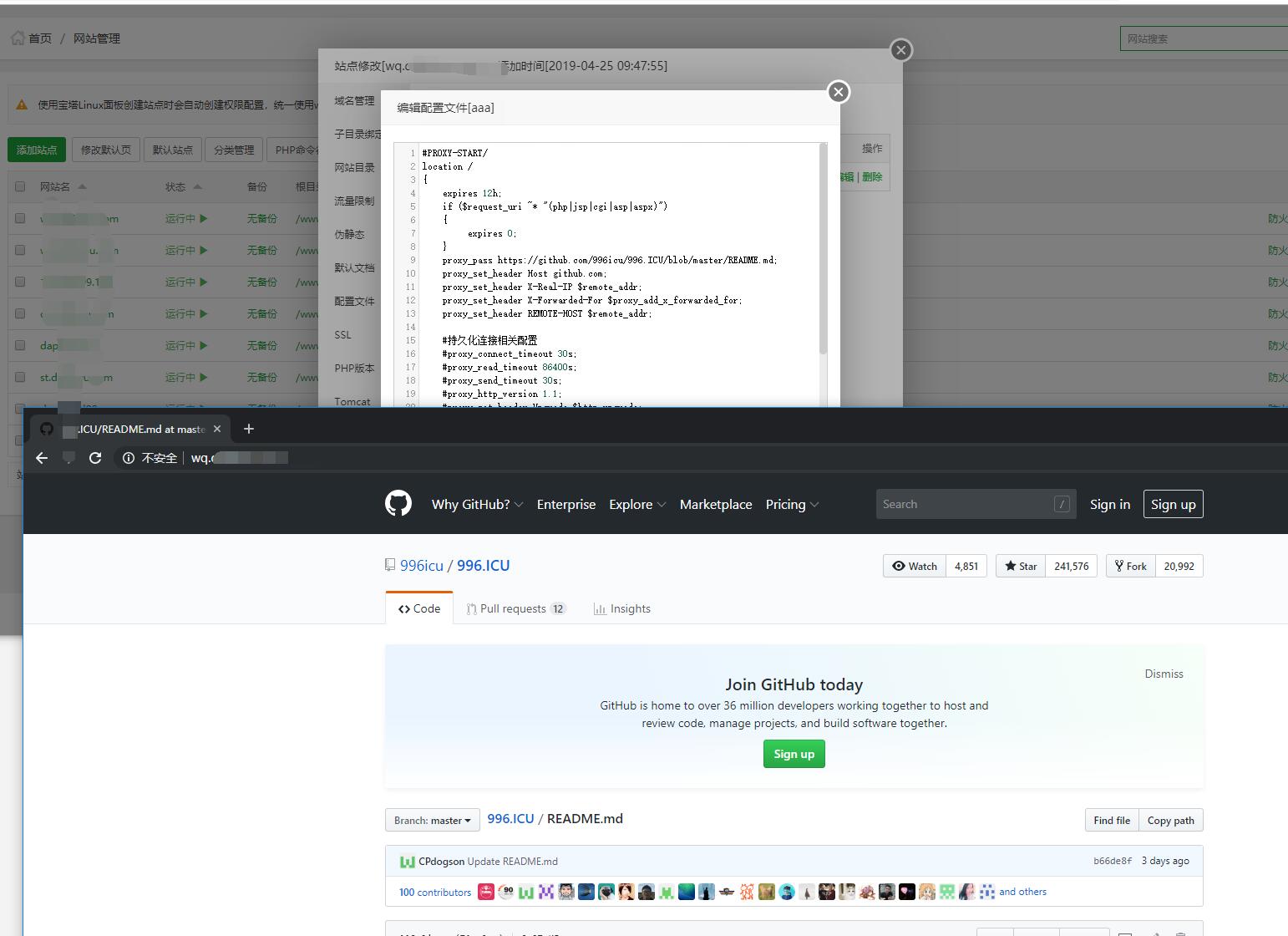Switch to the Insights tab
Viewport: 1288px width, 936px height.
pos(622,608)
